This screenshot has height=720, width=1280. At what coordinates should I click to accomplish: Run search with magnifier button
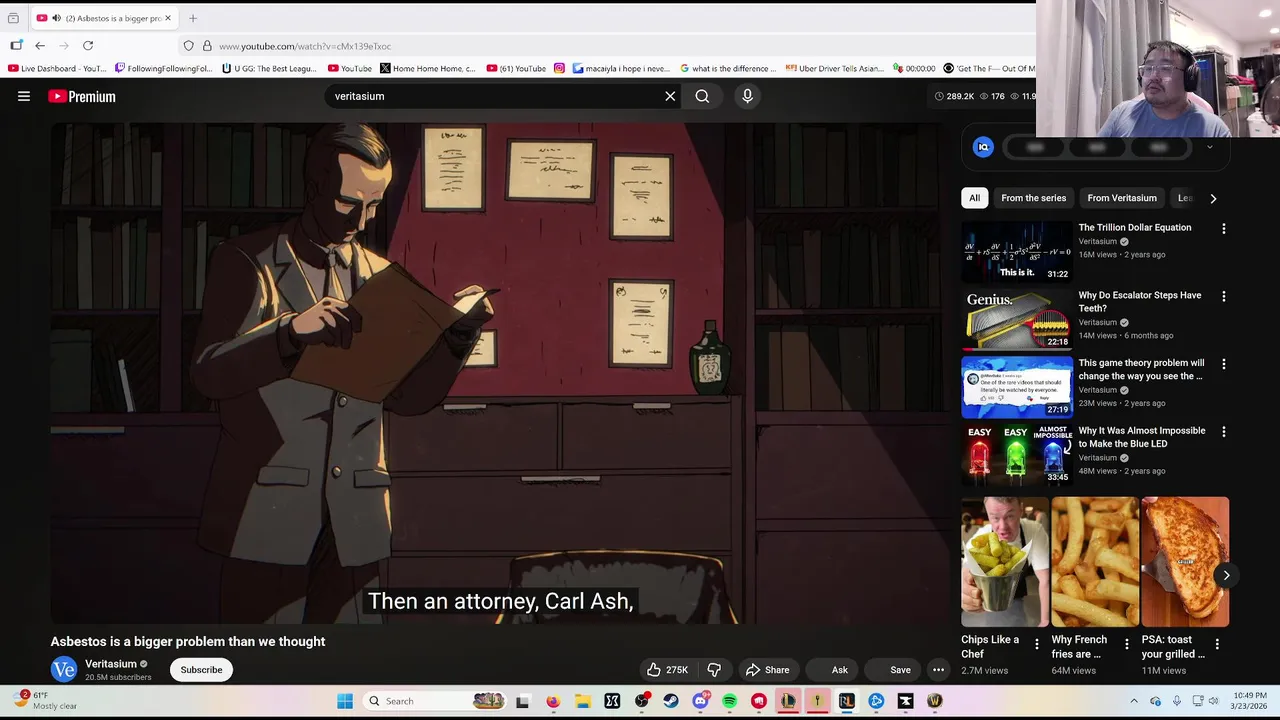(x=702, y=96)
